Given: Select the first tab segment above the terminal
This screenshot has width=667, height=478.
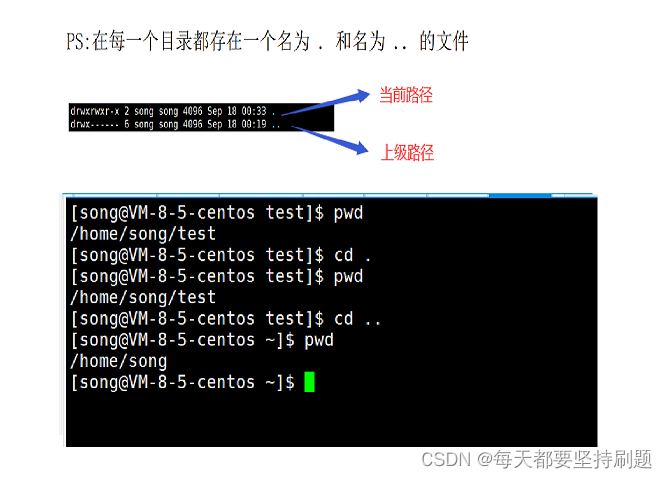Looking at the screenshot, I should click(115, 195).
